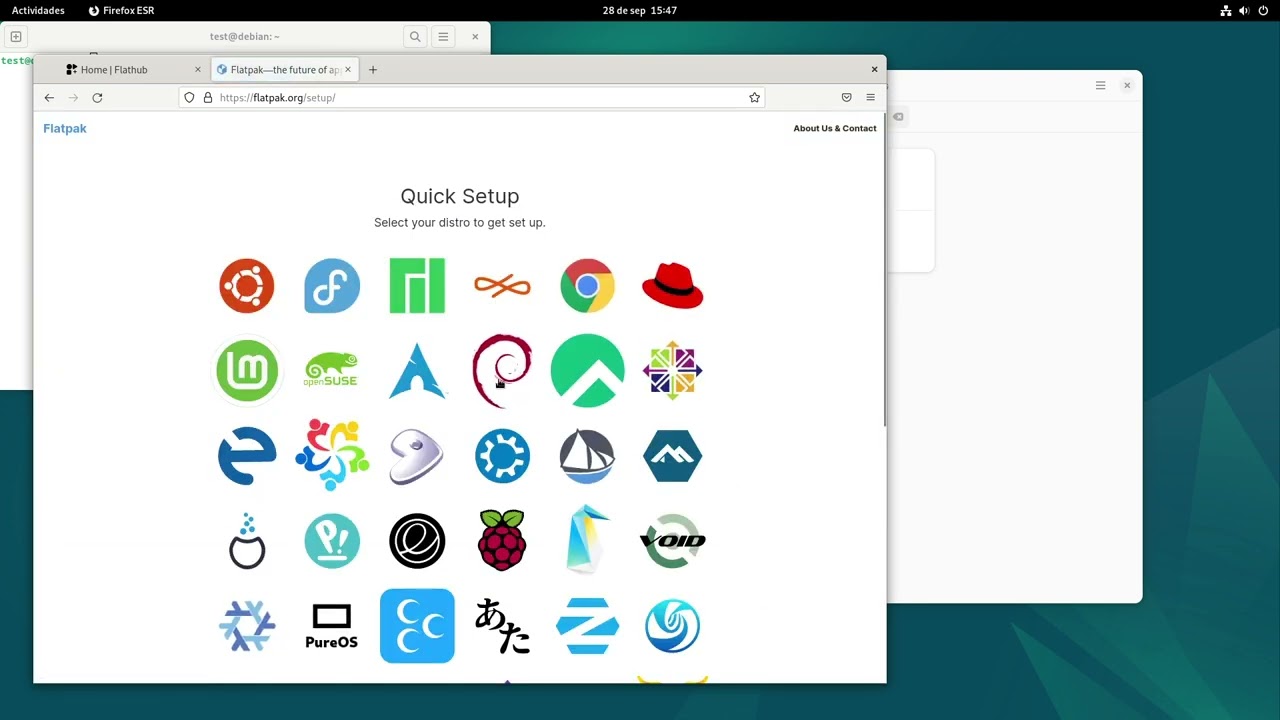The height and width of the screenshot is (720, 1280).
Task: Select the Mageia cauldron logo
Action: (x=247, y=541)
